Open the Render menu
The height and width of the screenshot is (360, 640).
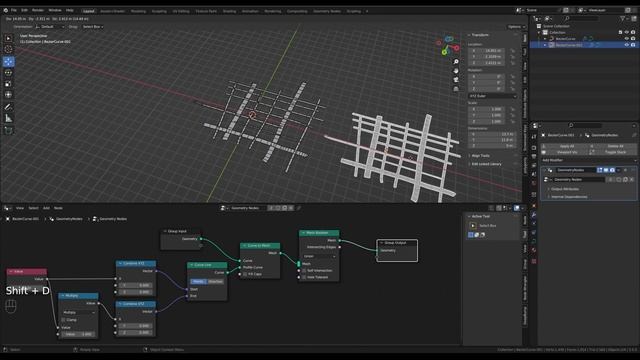click(38, 10)
